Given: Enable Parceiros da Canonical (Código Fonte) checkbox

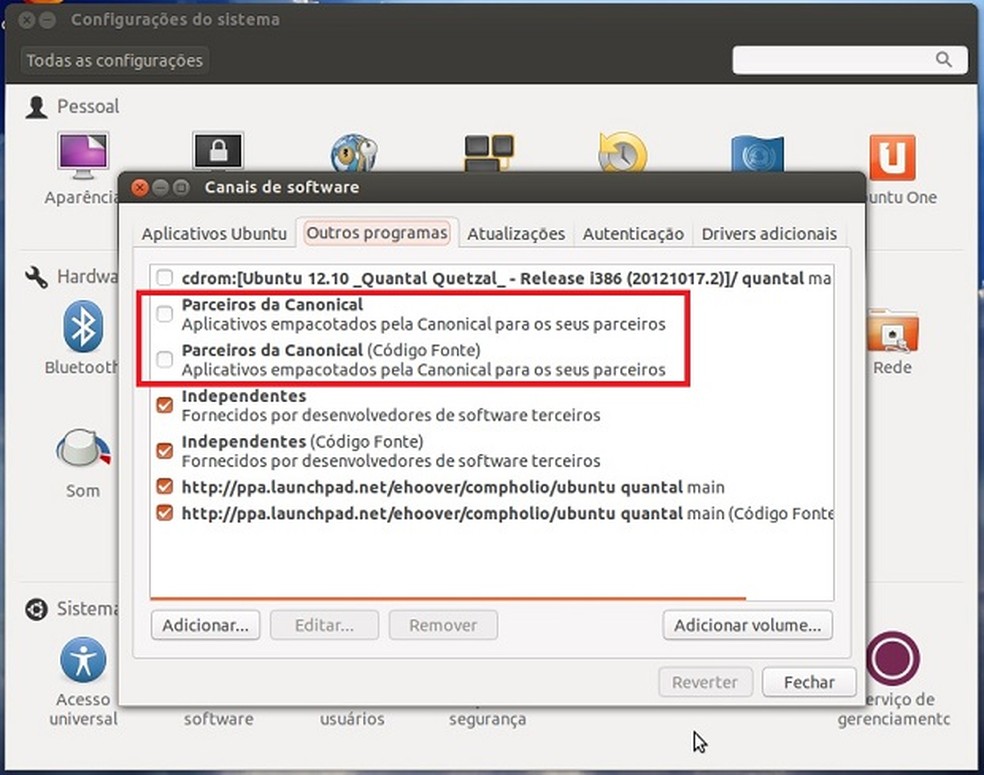Looking at the screenshot, I should (x=164, y=360).
